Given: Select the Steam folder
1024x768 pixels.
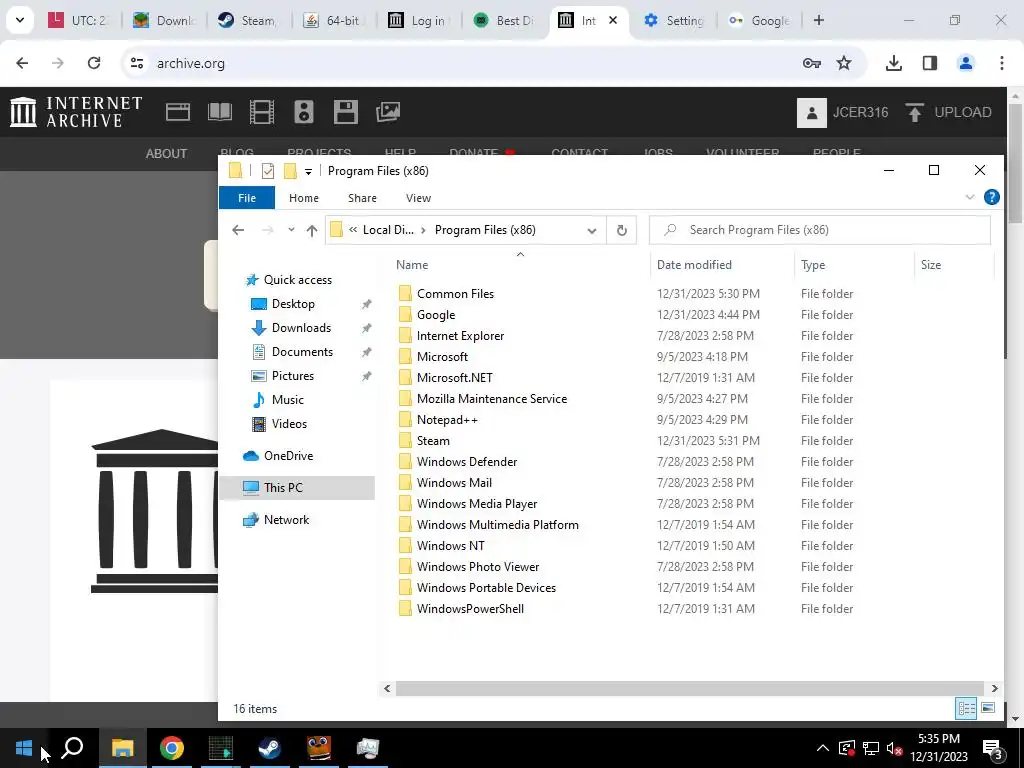Looking at the screenshot, I should pos(433,441).
